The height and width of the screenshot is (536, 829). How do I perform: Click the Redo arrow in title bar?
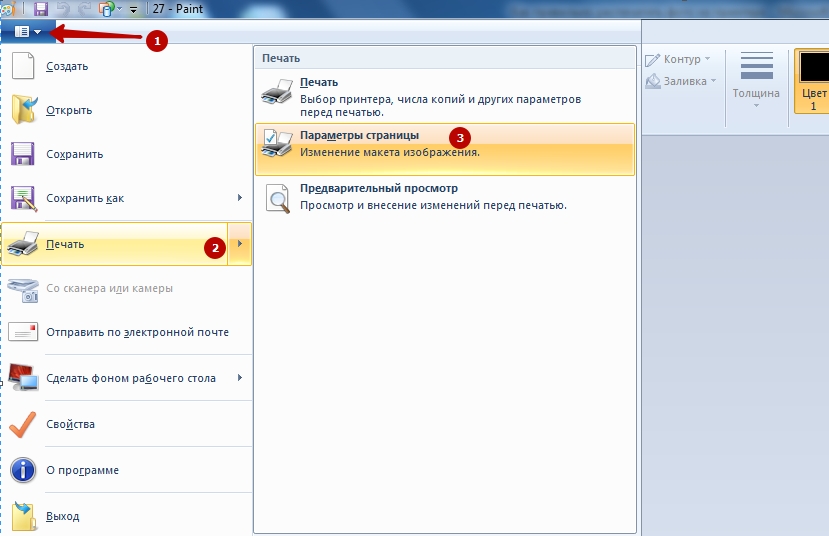tap(84, 9)
